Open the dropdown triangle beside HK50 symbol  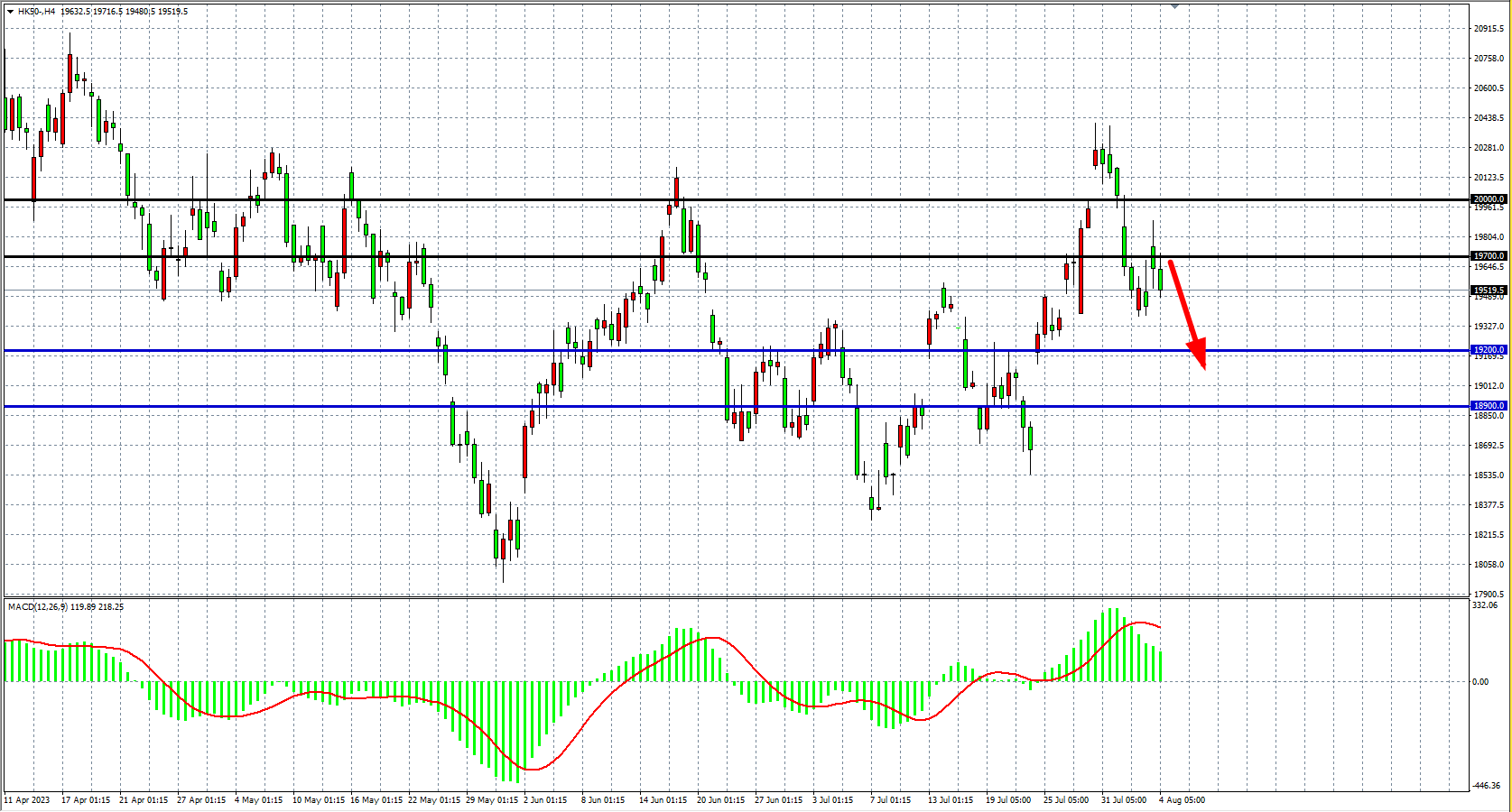(10, 12)
